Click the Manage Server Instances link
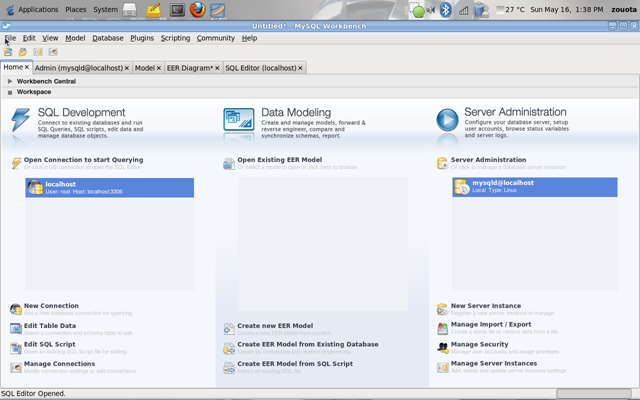The width and height of the screenshot is (640, 400). coord(494,363)
